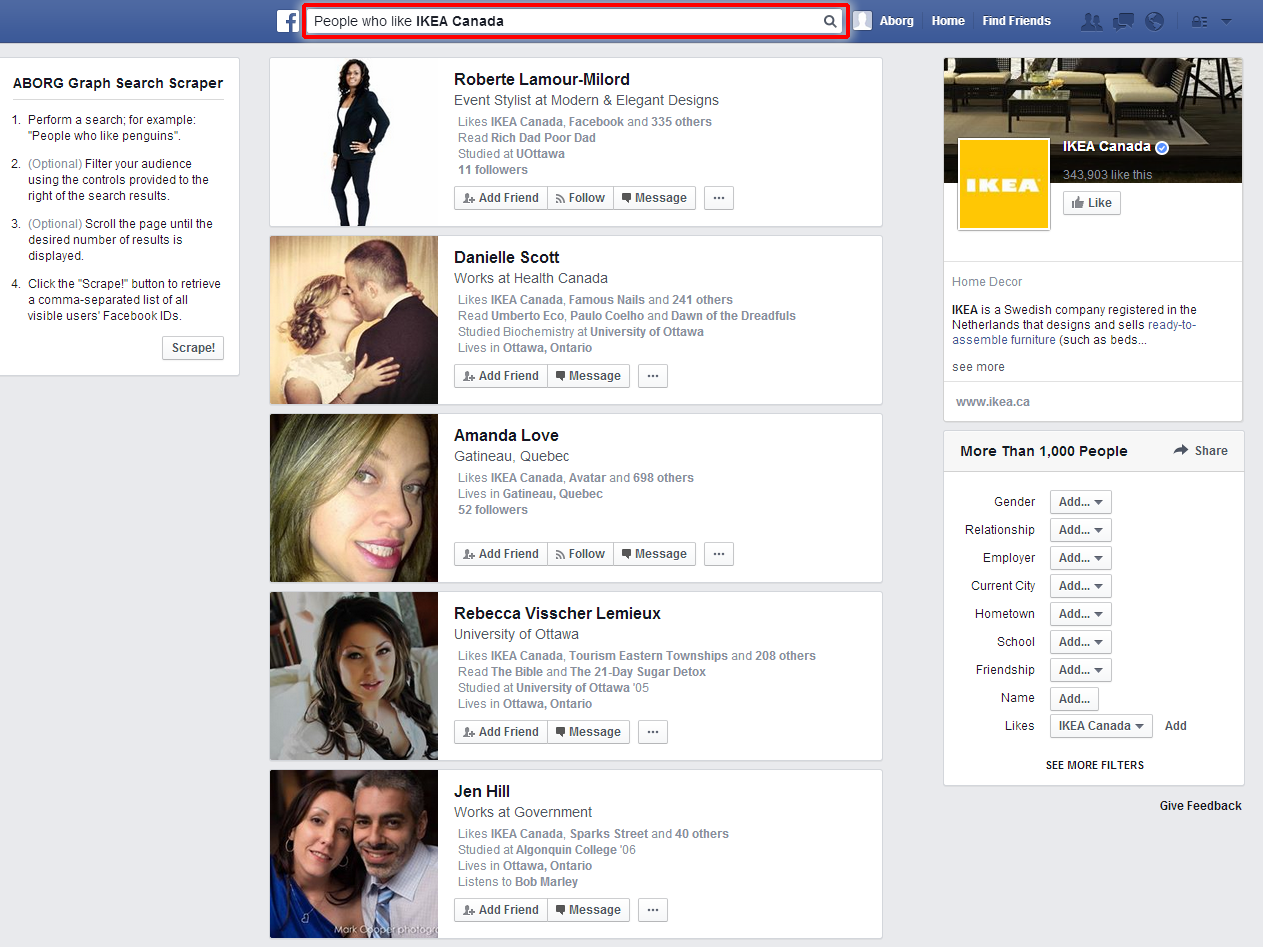Open Rich Dad Poor Dad book link
1263x947 pixels.
543,138
